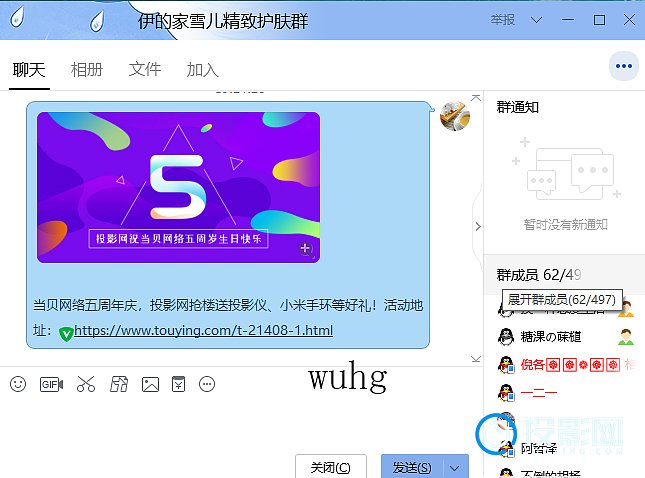Select member 阿智泽 in the list
645x478 pixels.
tap(564, 448)
